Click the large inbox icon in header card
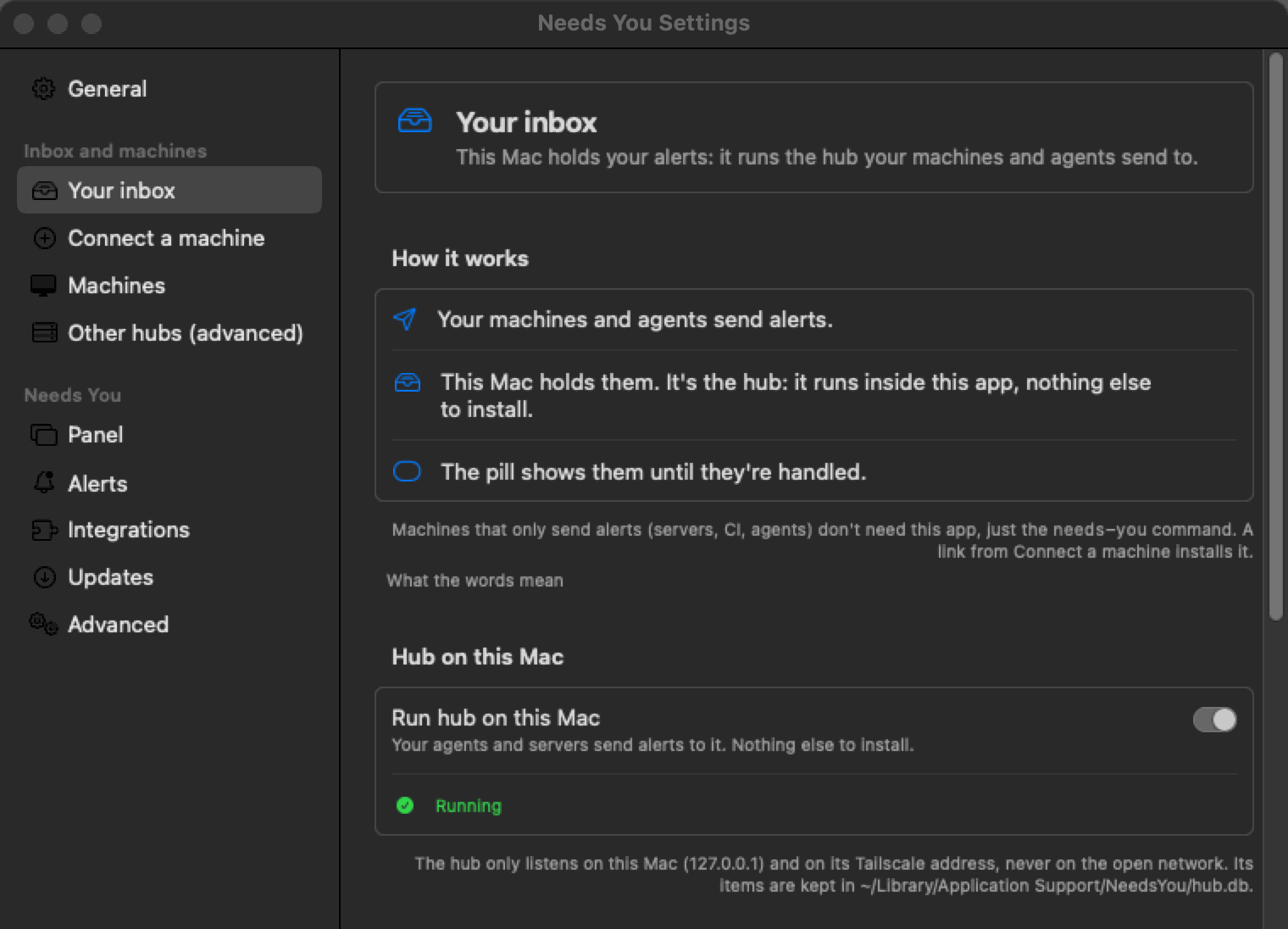 click(415, 121)
